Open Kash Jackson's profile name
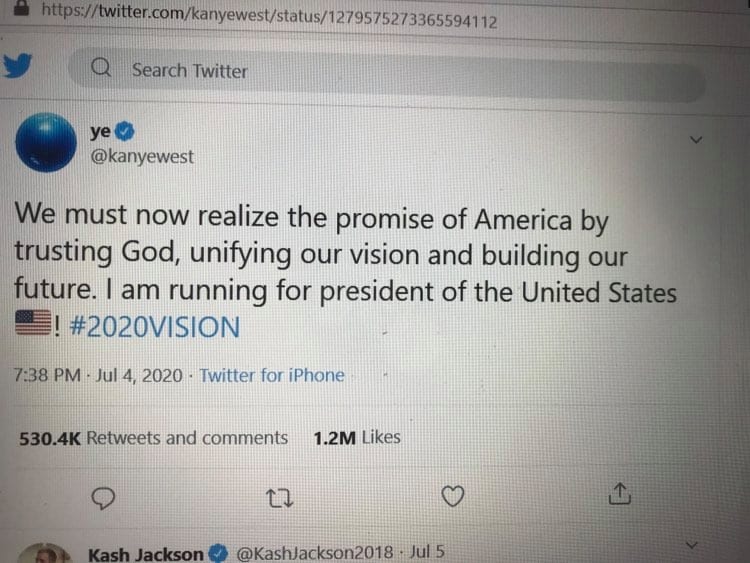 (145, 554)
